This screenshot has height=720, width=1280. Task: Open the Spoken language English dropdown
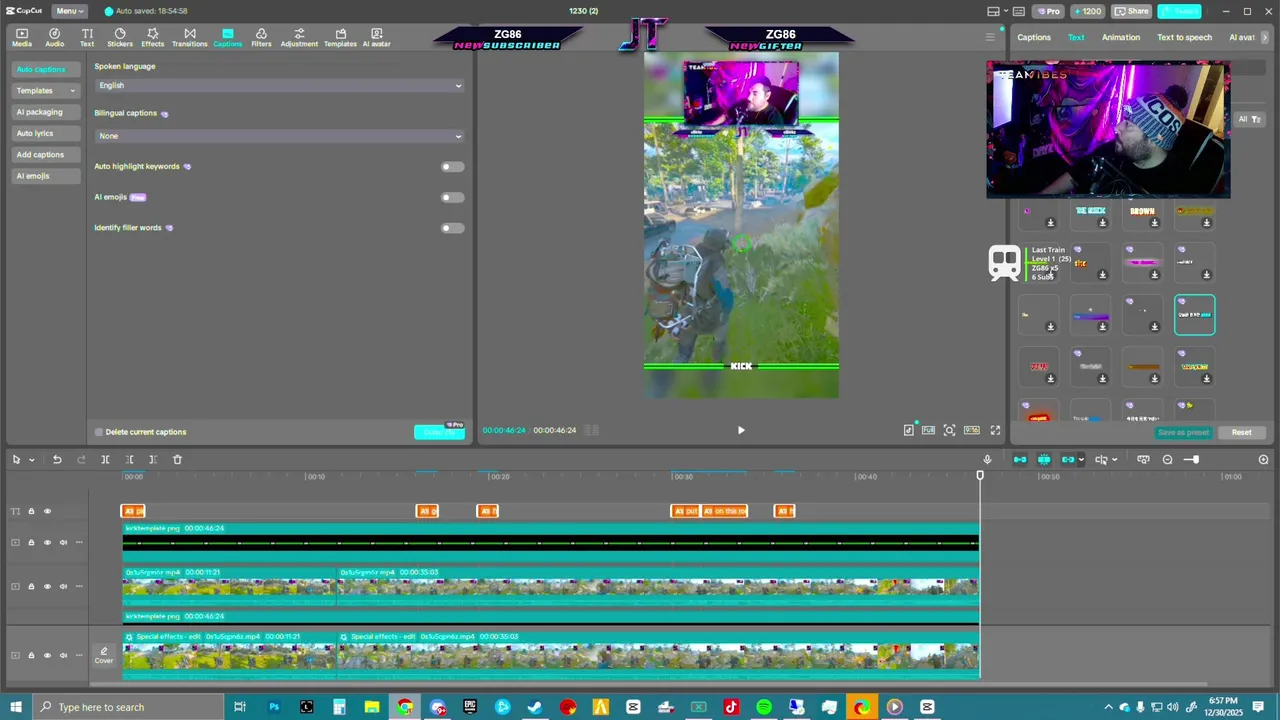(279, 85)
